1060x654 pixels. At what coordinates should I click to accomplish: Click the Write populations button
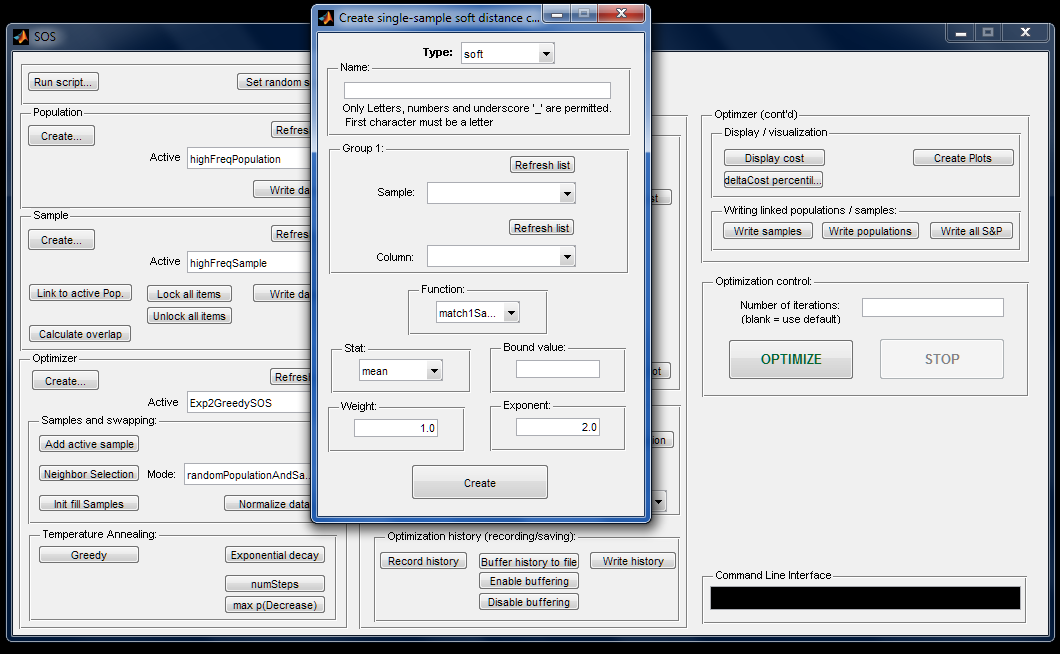[871, 231]
